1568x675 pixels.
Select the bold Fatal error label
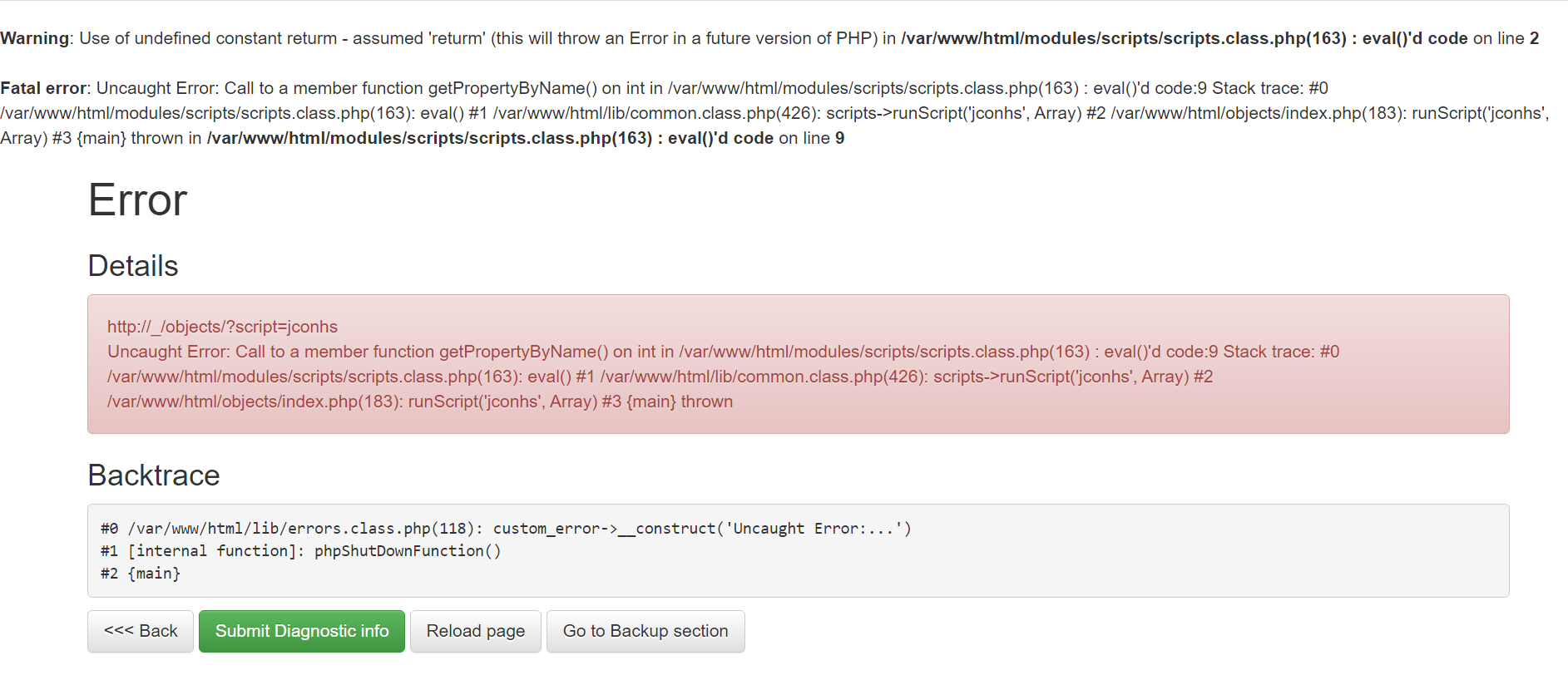tap(43, 88)
